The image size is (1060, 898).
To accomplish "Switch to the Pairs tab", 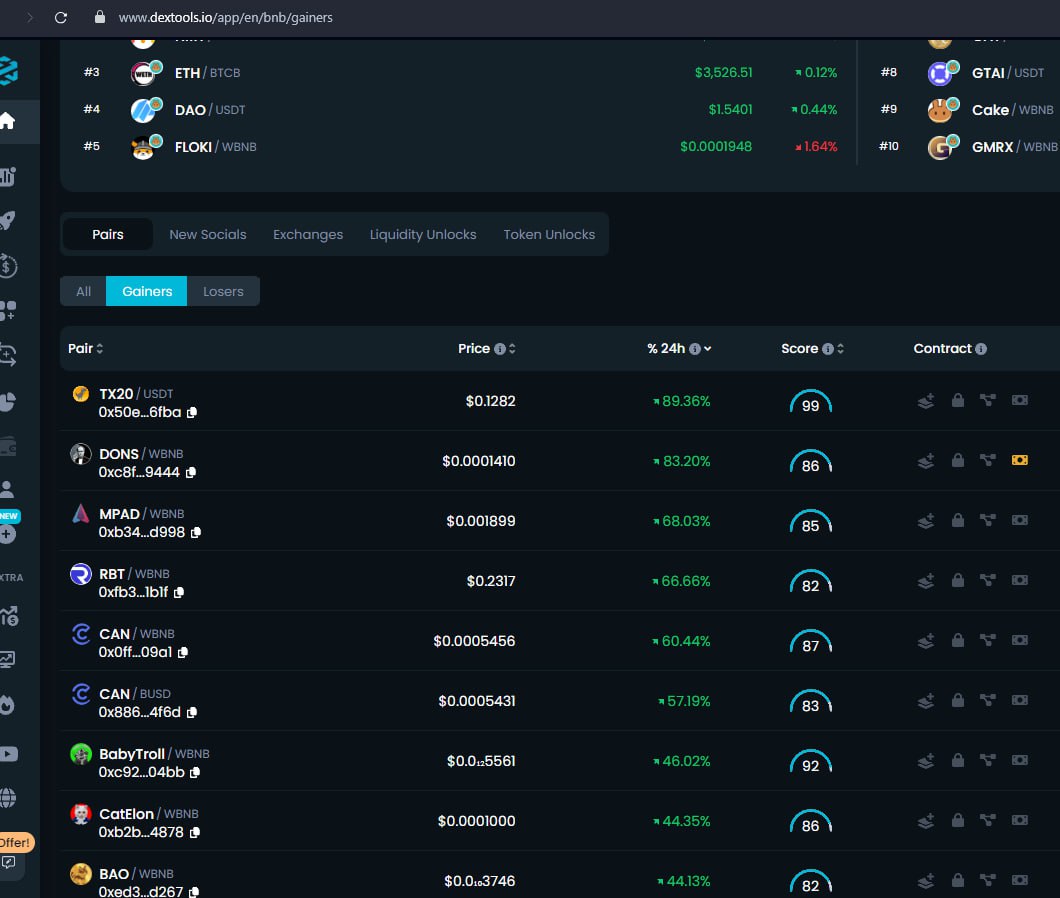I will click(107, 235).
